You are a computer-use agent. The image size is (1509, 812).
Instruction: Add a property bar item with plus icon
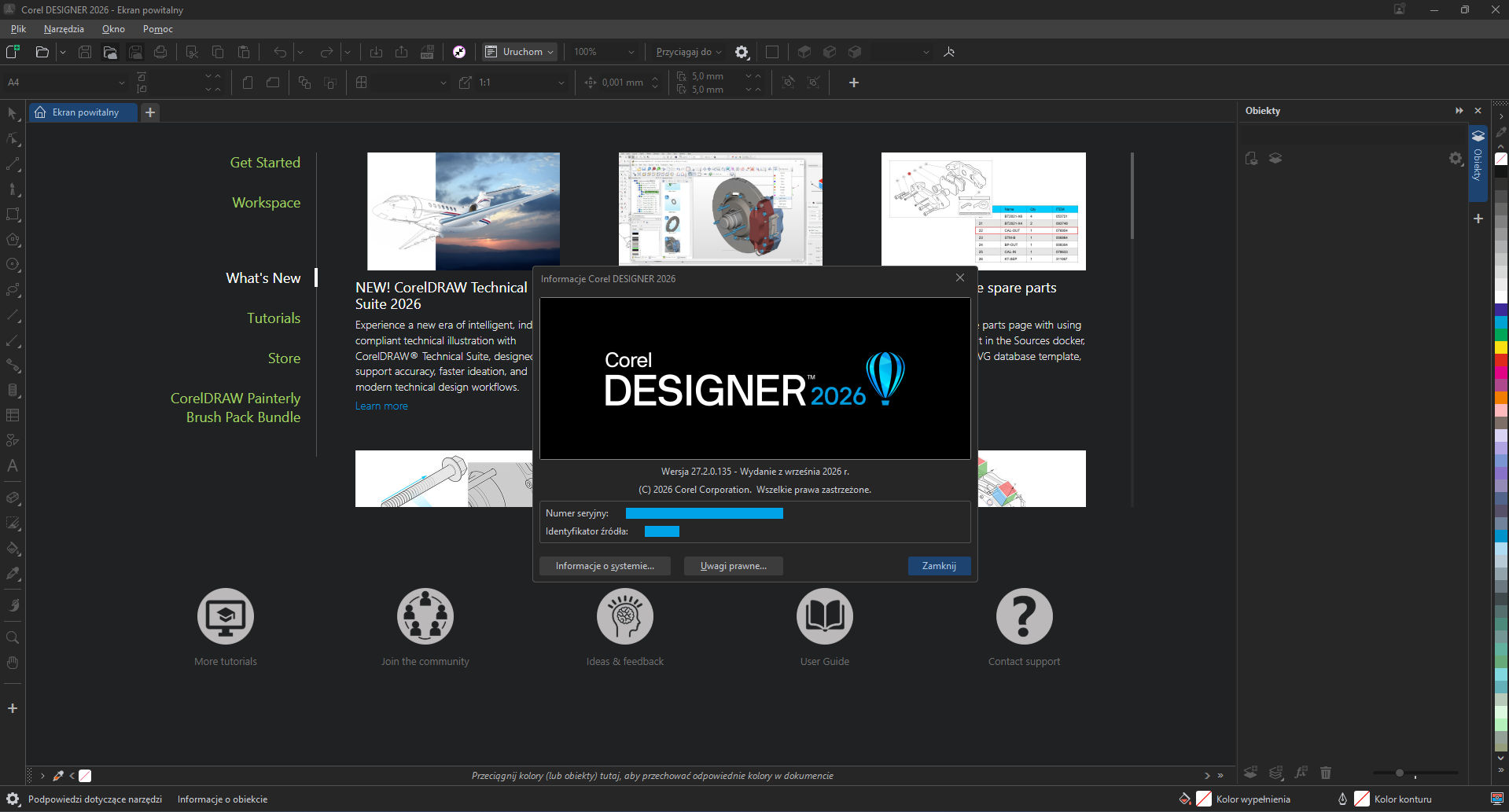click(854, 83)
